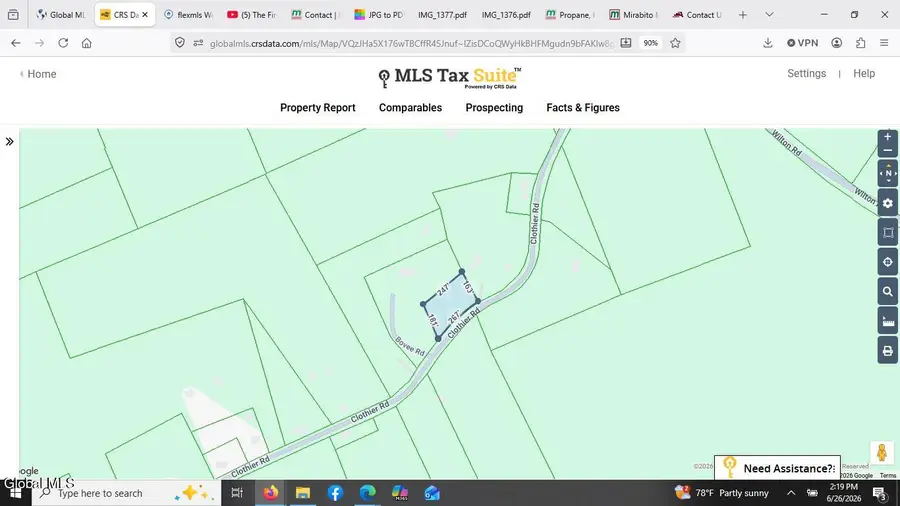The width and height of the screenshot is (900, 506).
Task: Click the Need Assistance chat button
Action: click(x=777, y=468)
